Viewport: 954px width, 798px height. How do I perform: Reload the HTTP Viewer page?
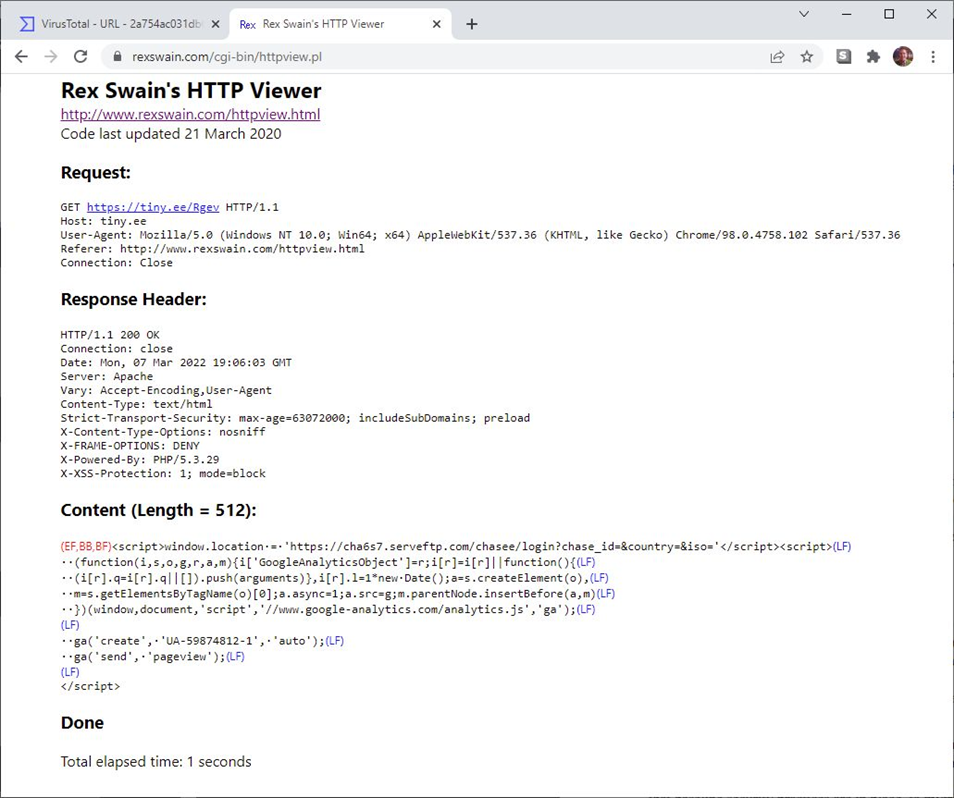tap(81, 57)
